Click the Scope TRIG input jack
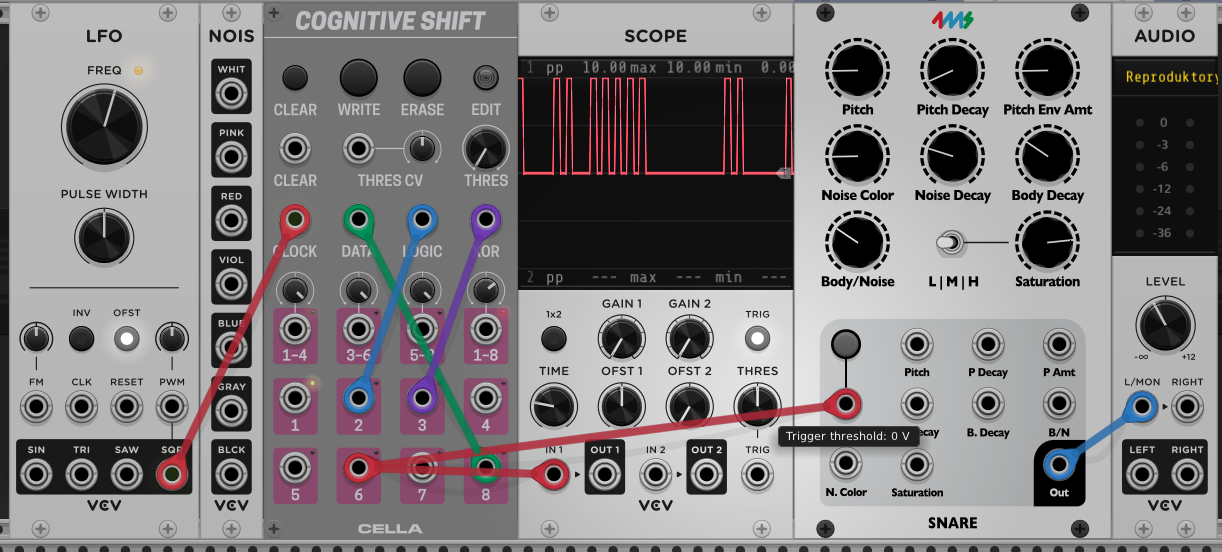Screen dimensions: 1222x552 click(x=757, y=475)
